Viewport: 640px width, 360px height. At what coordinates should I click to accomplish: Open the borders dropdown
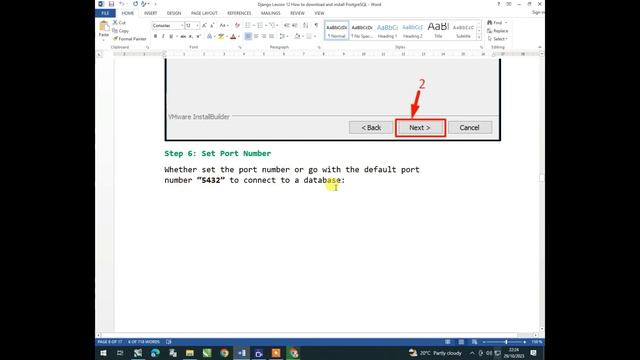[315, 36]
